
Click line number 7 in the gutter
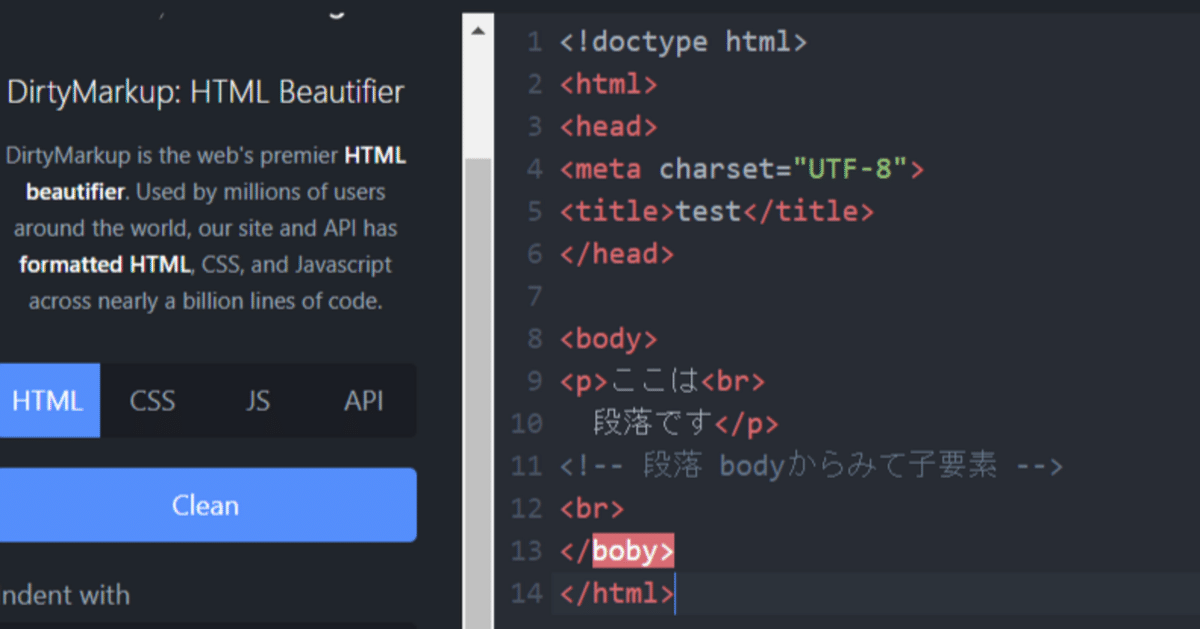pos(534,296)
